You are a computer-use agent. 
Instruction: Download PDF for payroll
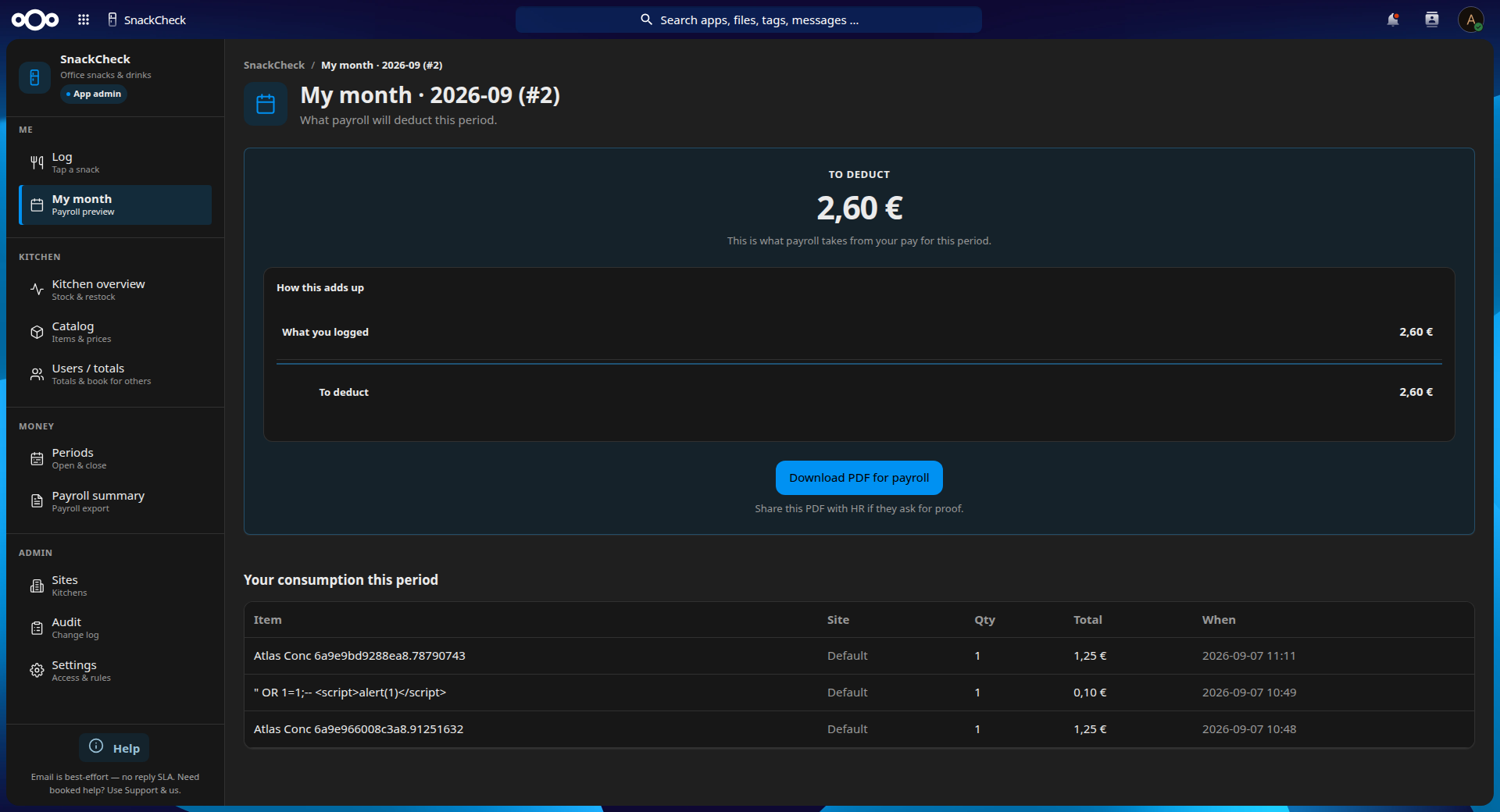click(x=859, y=478)
